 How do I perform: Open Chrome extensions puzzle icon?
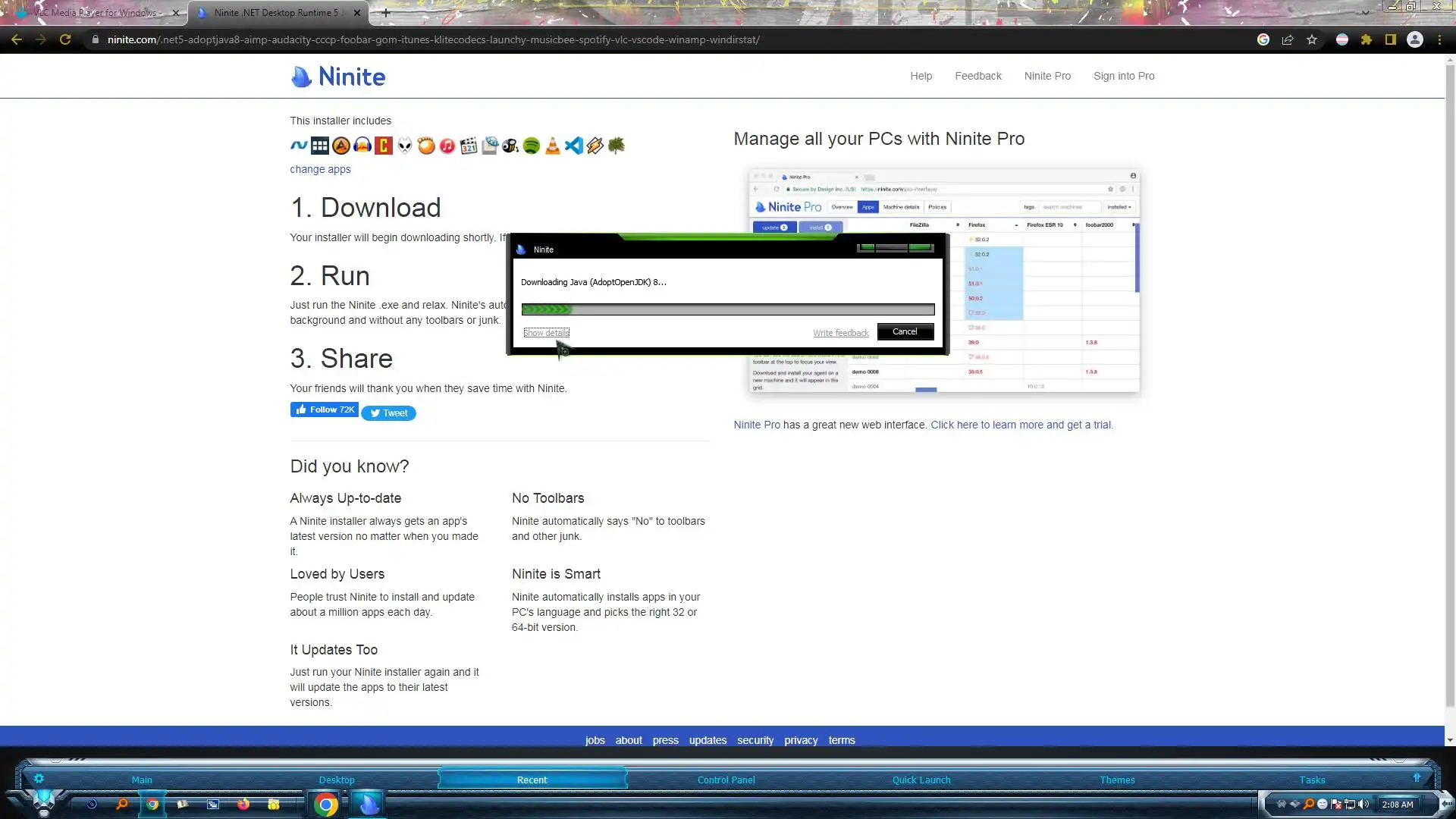(1367, 39)
